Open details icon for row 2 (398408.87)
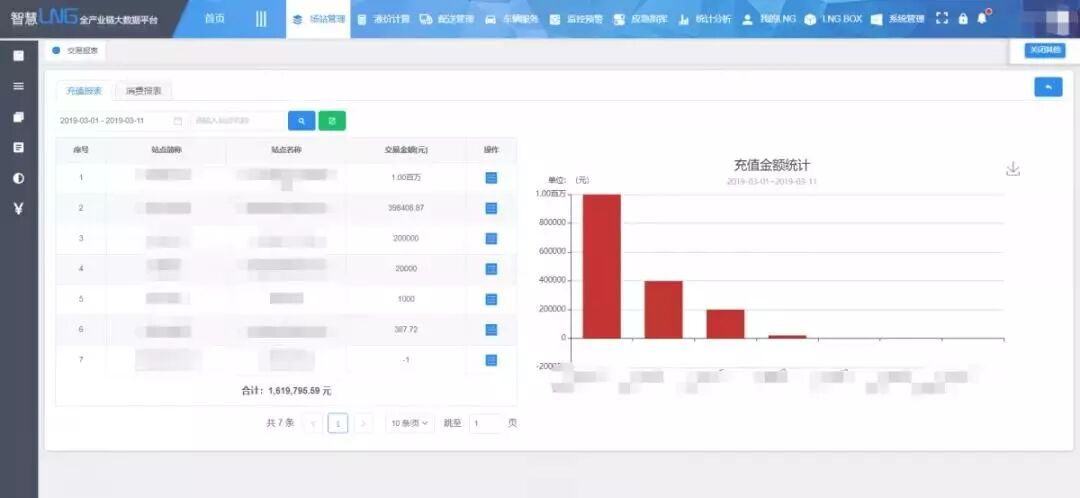The image size is (1080, 498). [491, 208]
